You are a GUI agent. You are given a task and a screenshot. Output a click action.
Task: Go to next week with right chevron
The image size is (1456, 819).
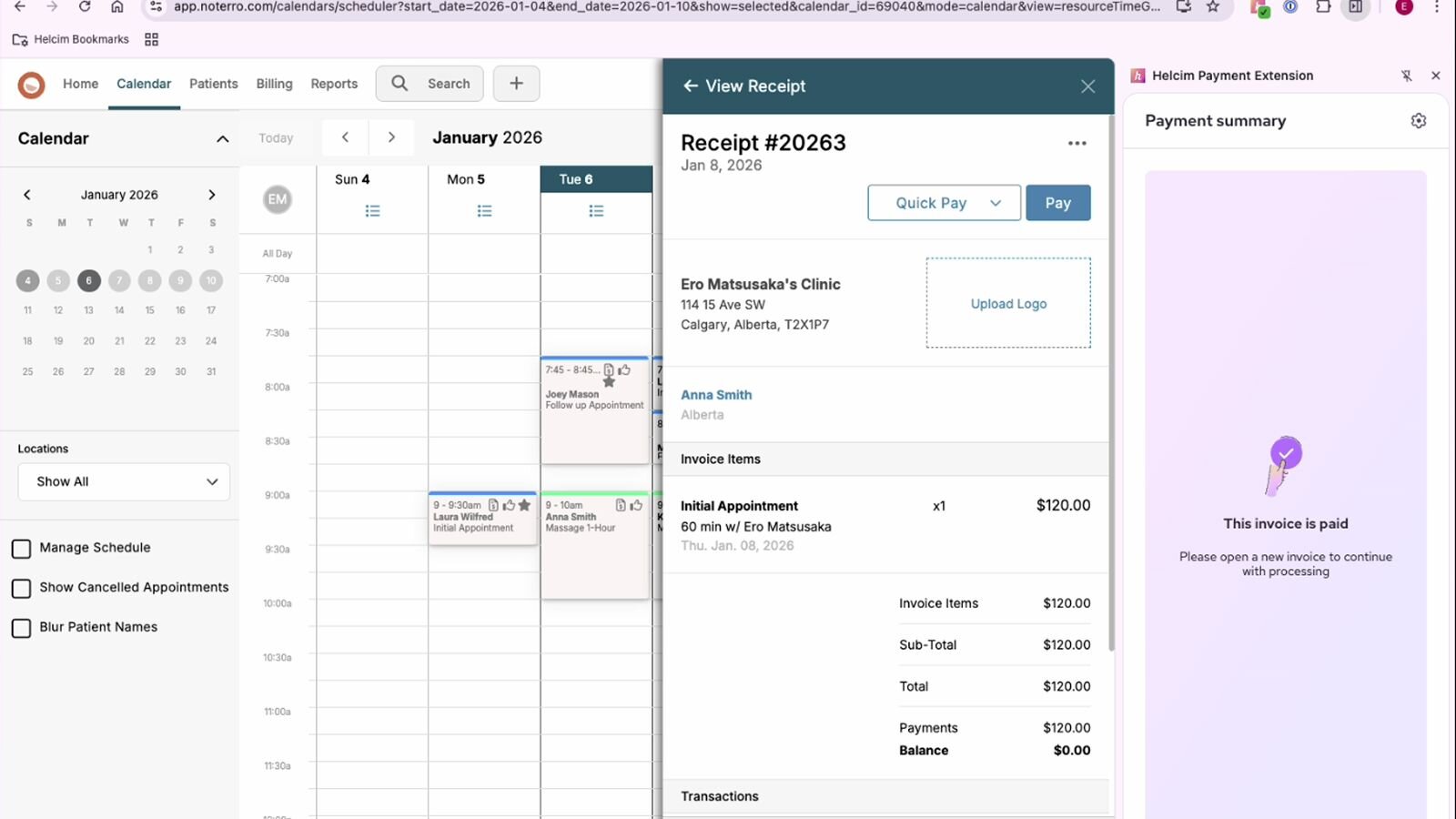pos(391,137)
